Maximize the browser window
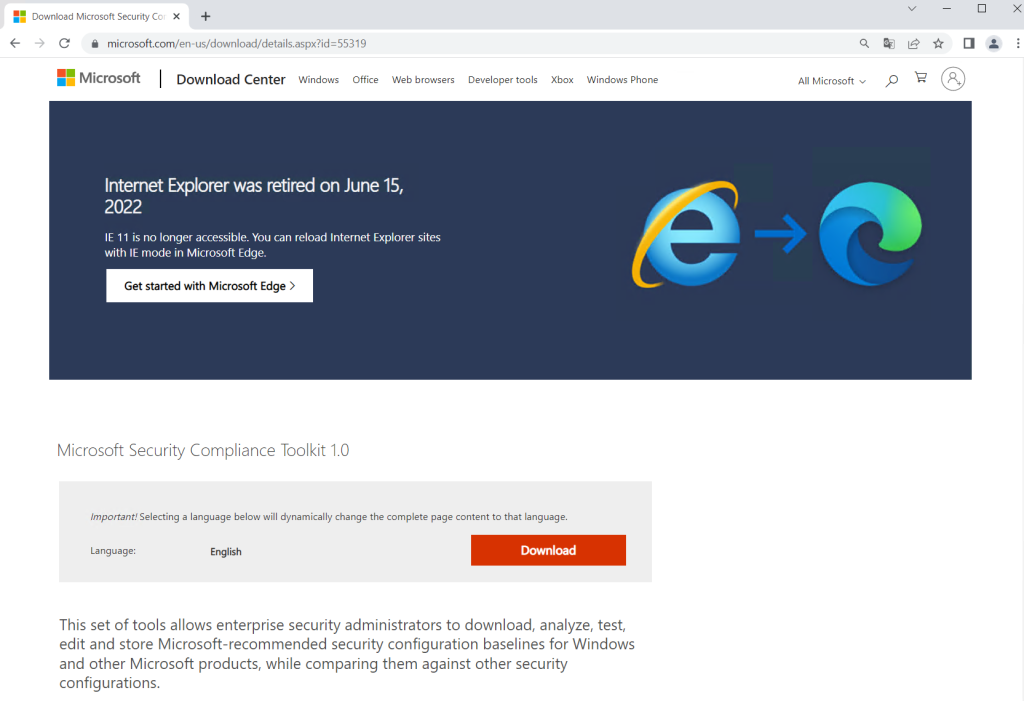This screenshot has height=701, width=1024. 982,8
